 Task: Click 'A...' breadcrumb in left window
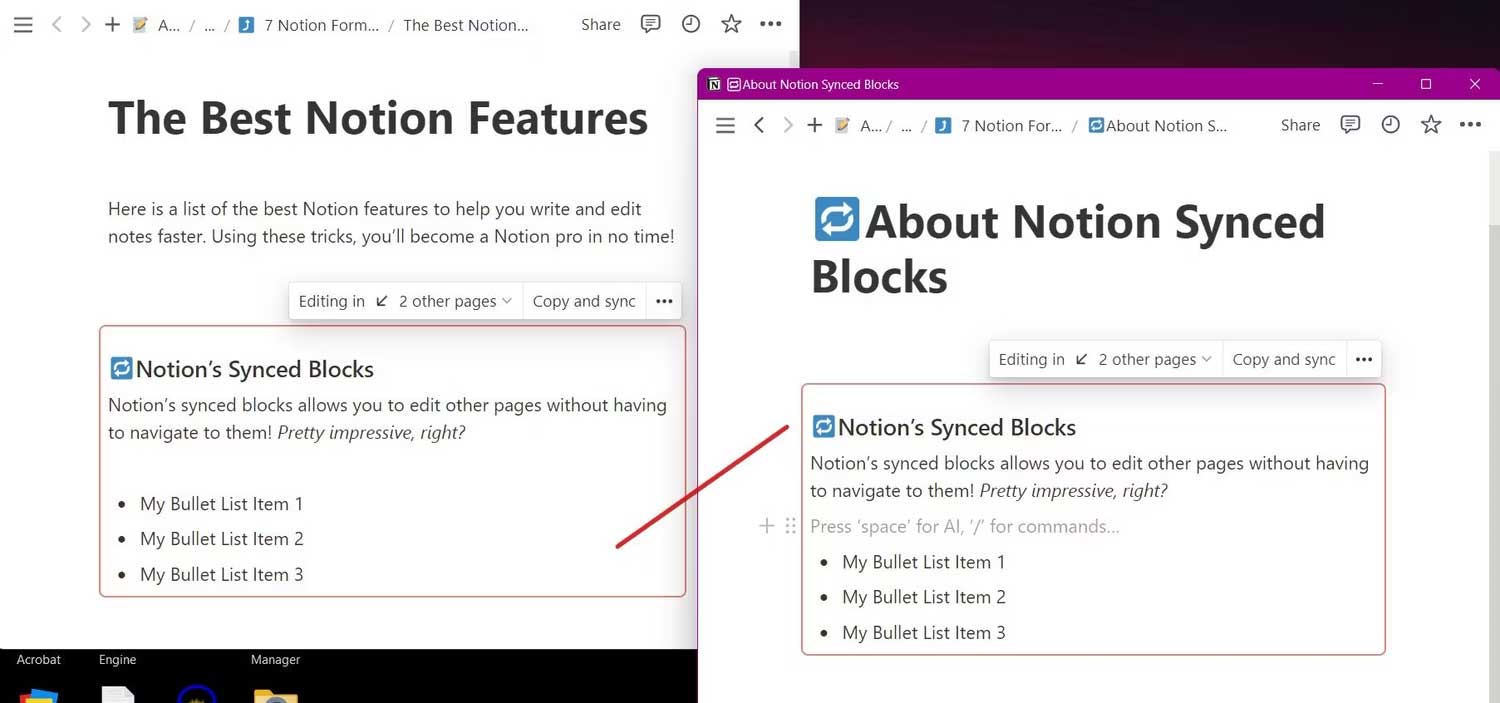[157, 25]
